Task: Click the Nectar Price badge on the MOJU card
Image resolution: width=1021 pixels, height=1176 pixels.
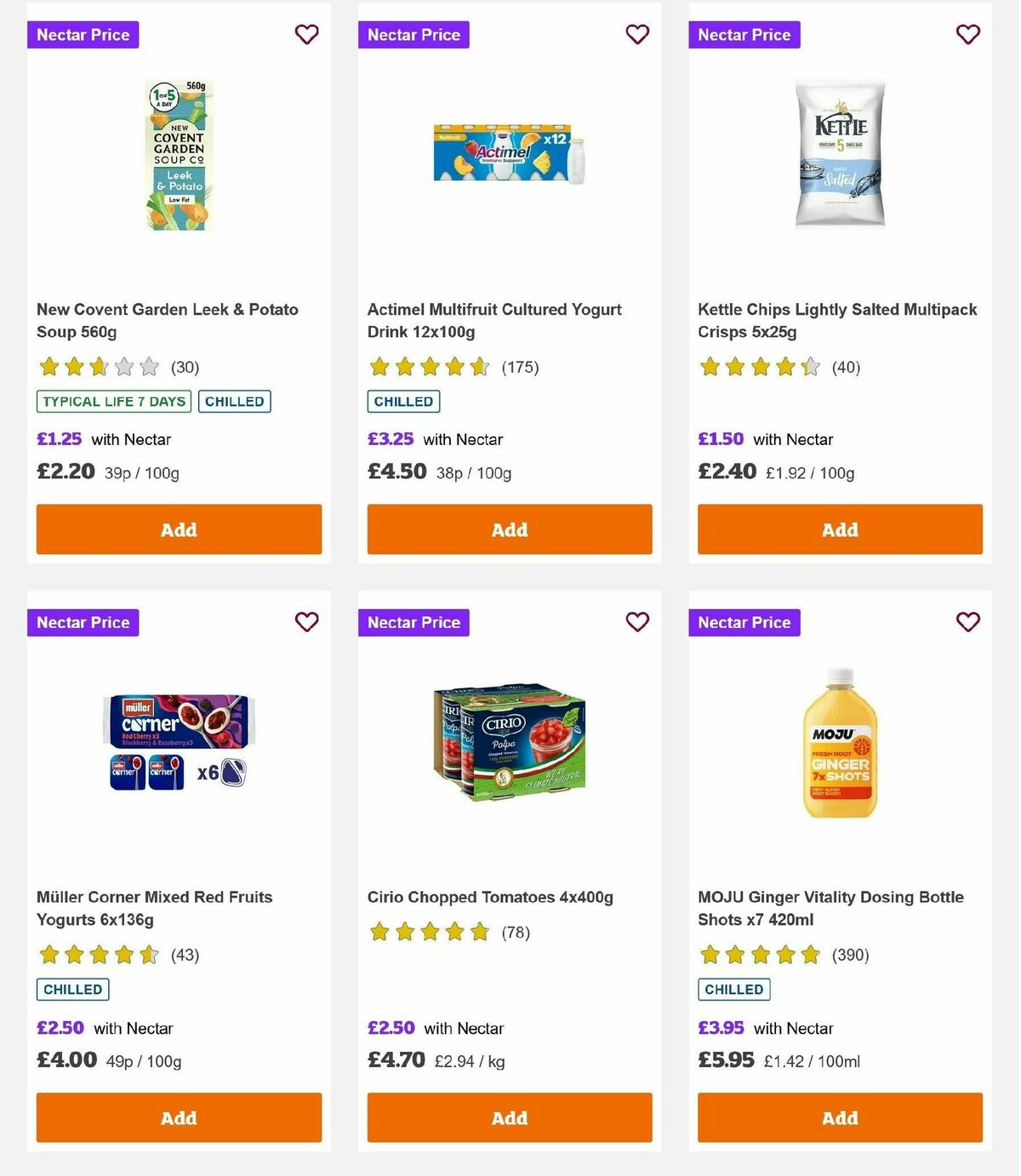Action: click(744, 622)
